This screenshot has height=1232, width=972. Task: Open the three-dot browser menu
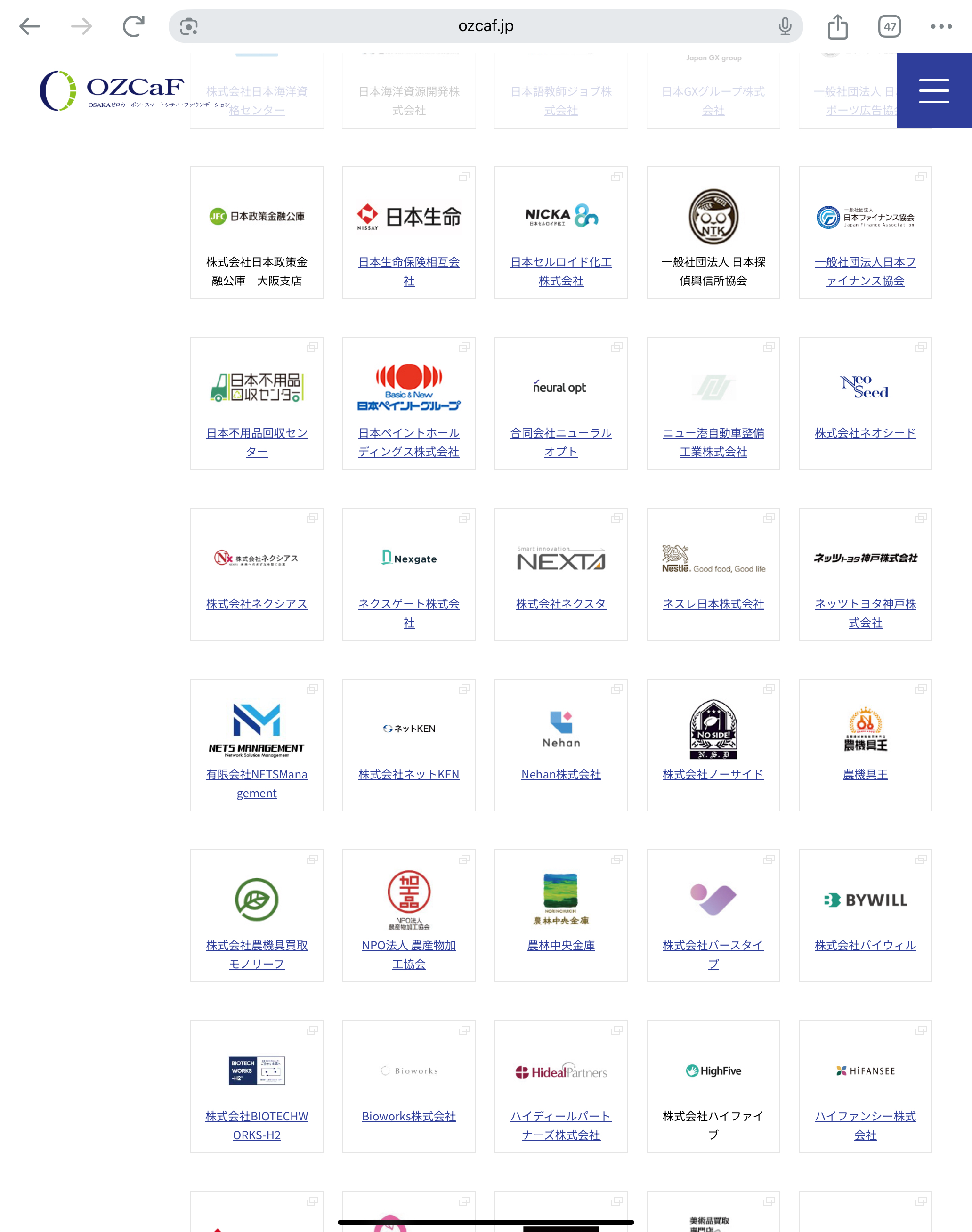[x=941, y=26]
